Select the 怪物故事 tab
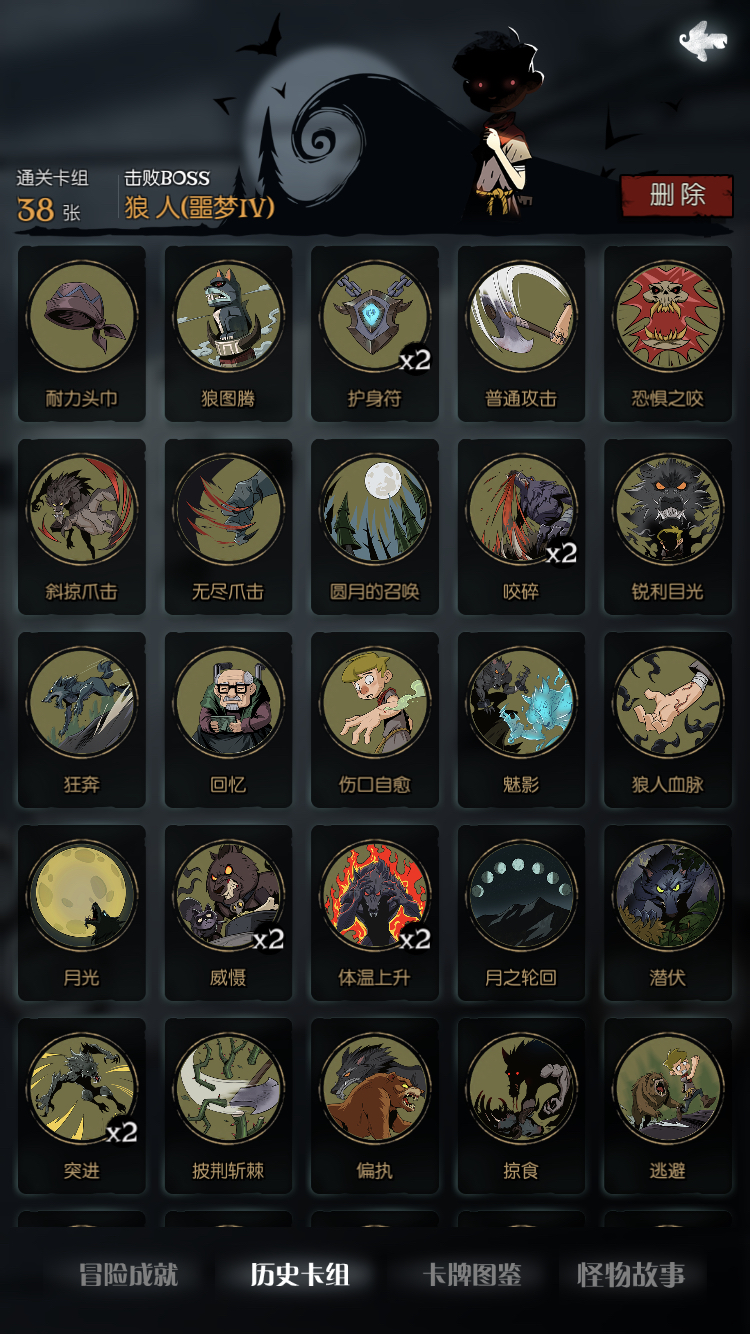Screen dimensions: 750x1334 click(631, 1275)
